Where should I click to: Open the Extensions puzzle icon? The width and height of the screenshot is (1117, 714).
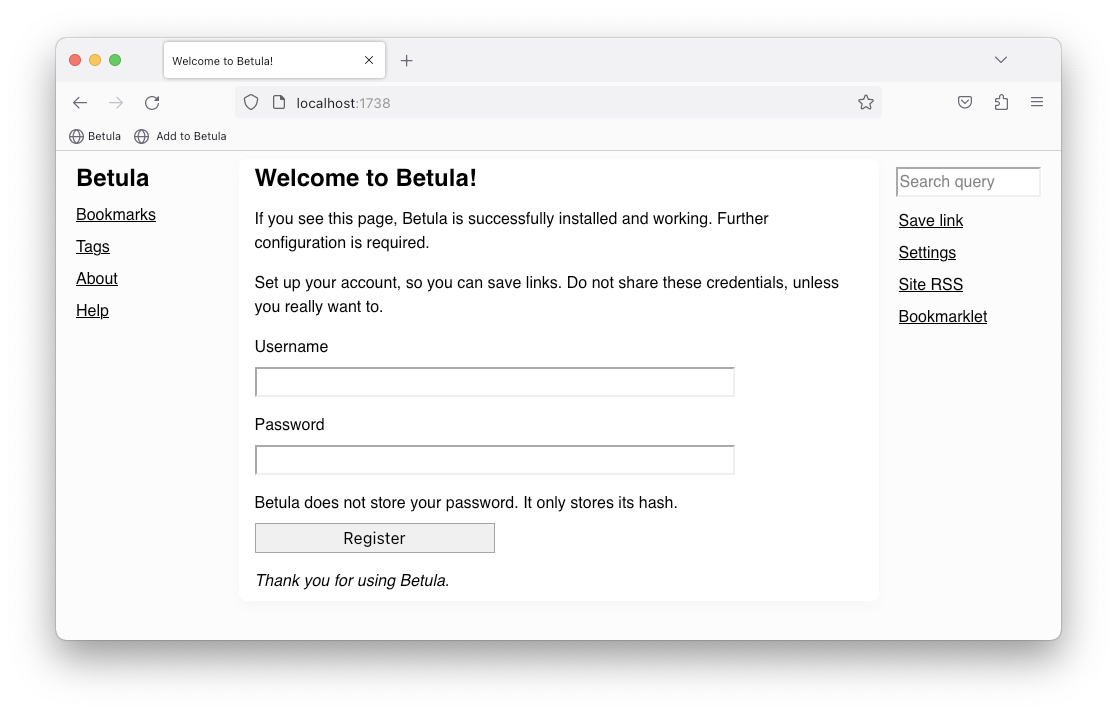[x=1001, y=103]
